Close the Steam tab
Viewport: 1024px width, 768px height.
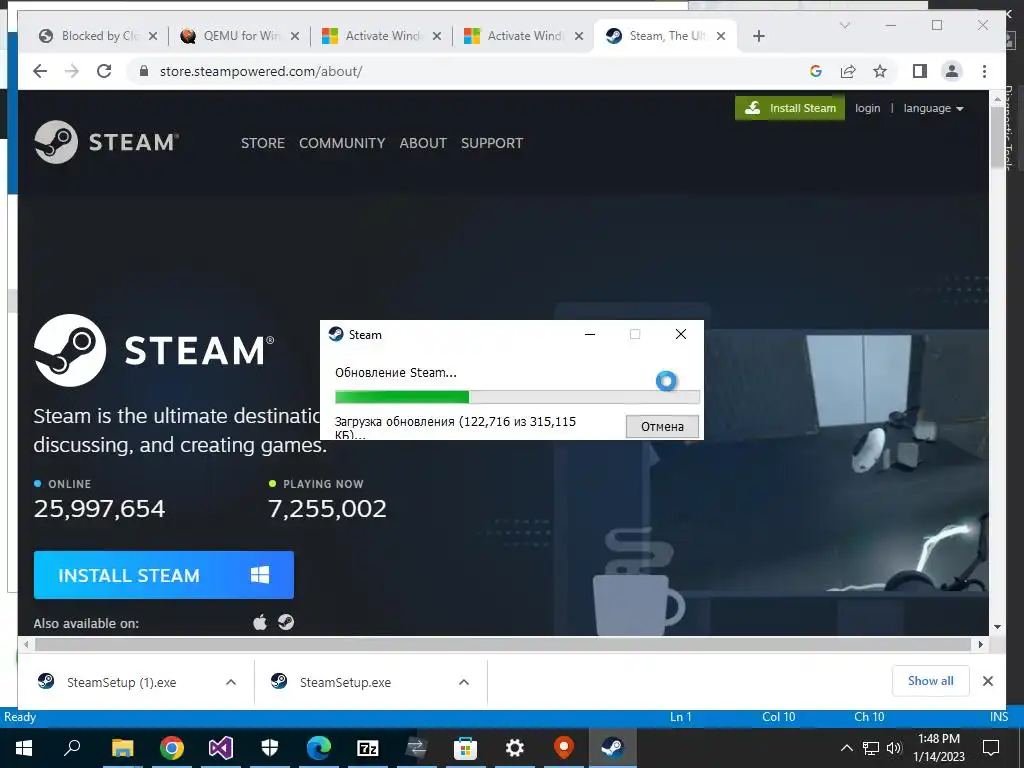pyautogui.click(x=721, y=36)
